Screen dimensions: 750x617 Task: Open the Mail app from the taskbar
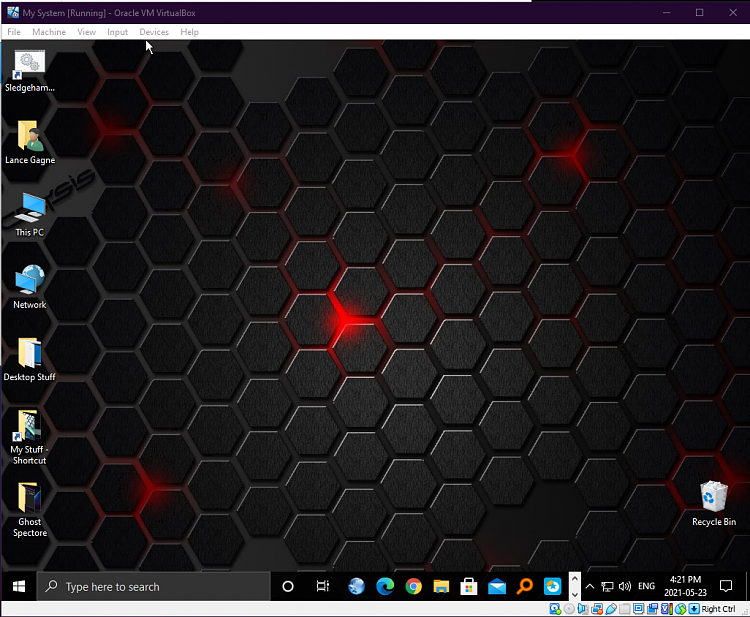point(497,586)
